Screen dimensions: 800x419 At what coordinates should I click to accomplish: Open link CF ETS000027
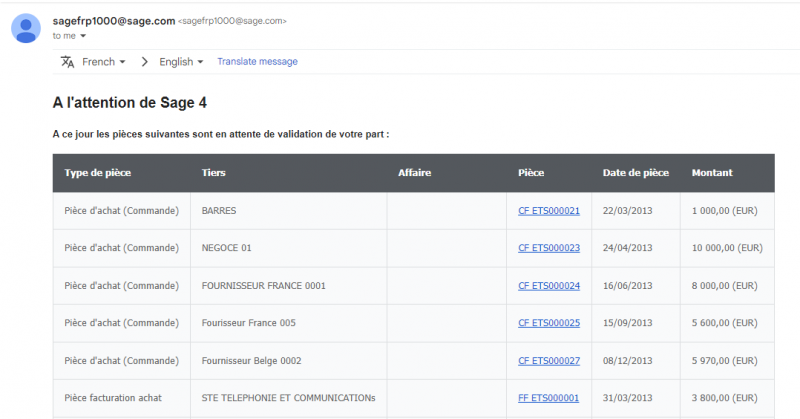(549, 361)
